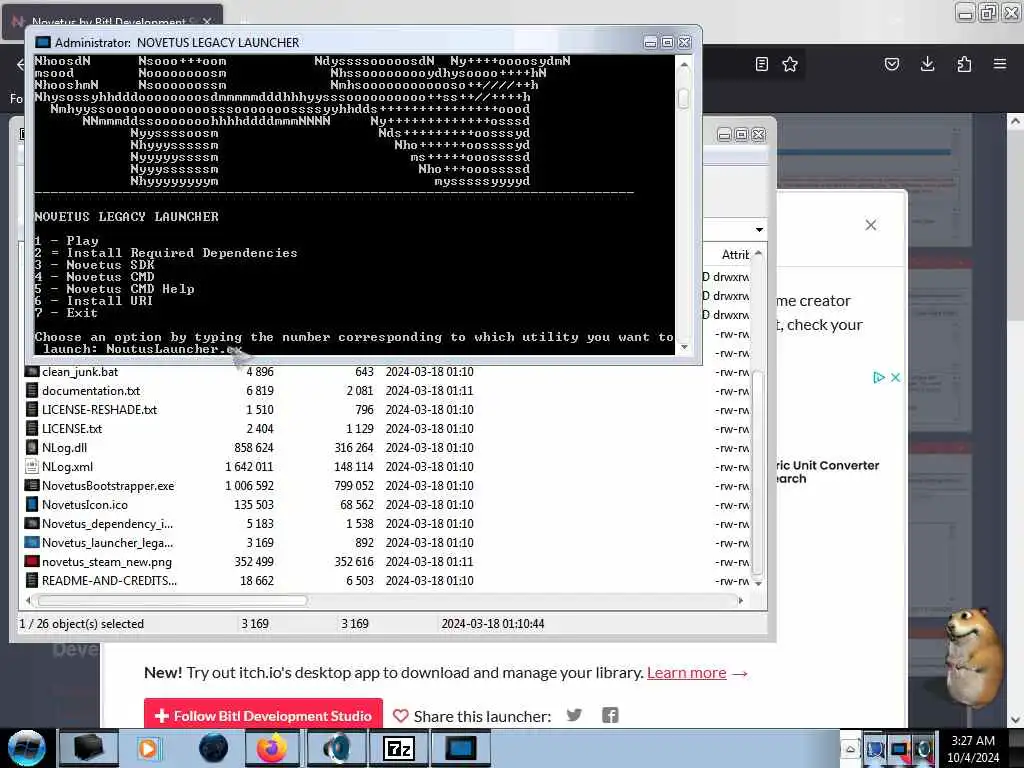
Task: Click the AdChoices triangle icon
Action: [878, 377]
